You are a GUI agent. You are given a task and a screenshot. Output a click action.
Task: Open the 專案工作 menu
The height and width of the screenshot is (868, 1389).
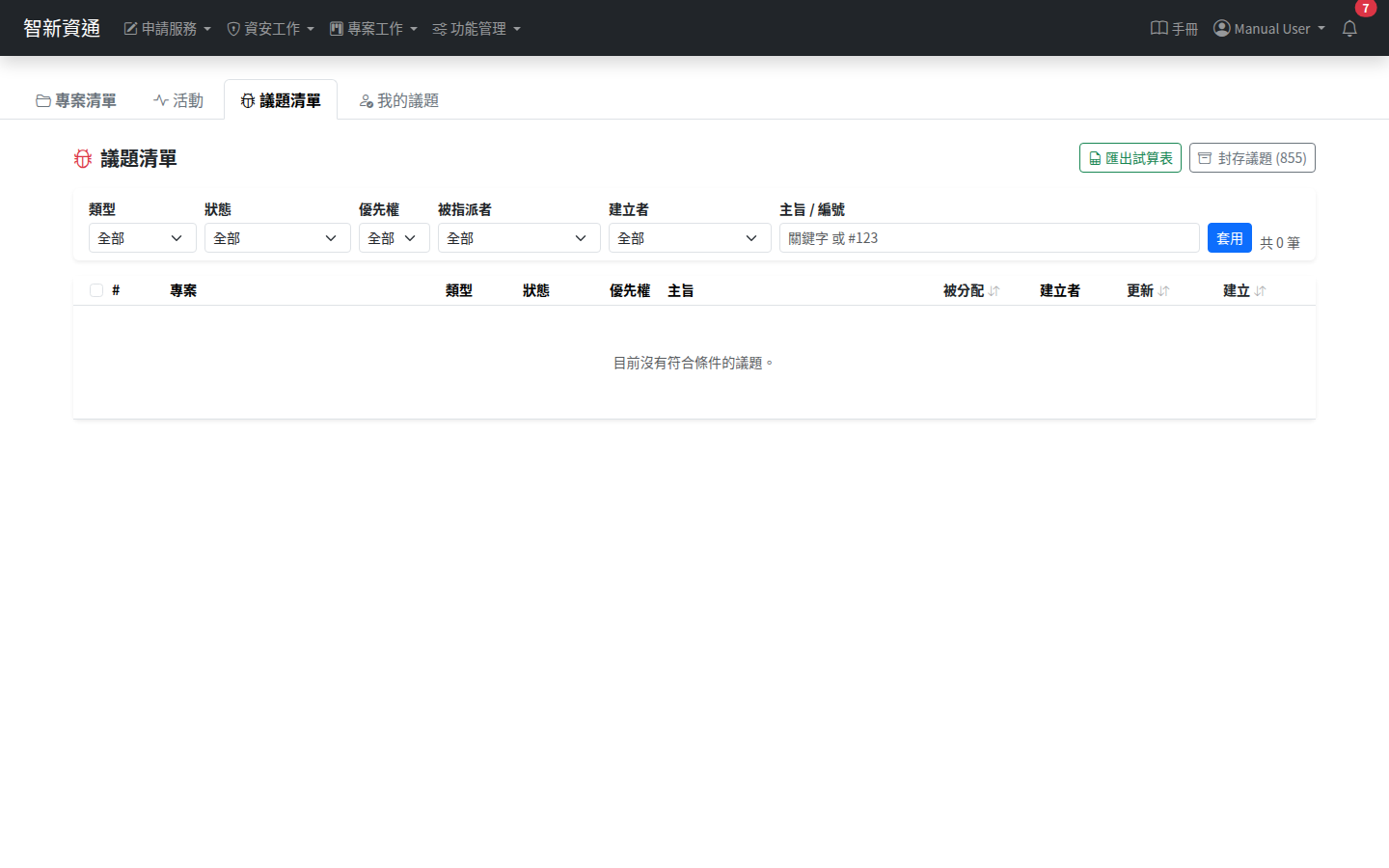(x=373, y=29)
